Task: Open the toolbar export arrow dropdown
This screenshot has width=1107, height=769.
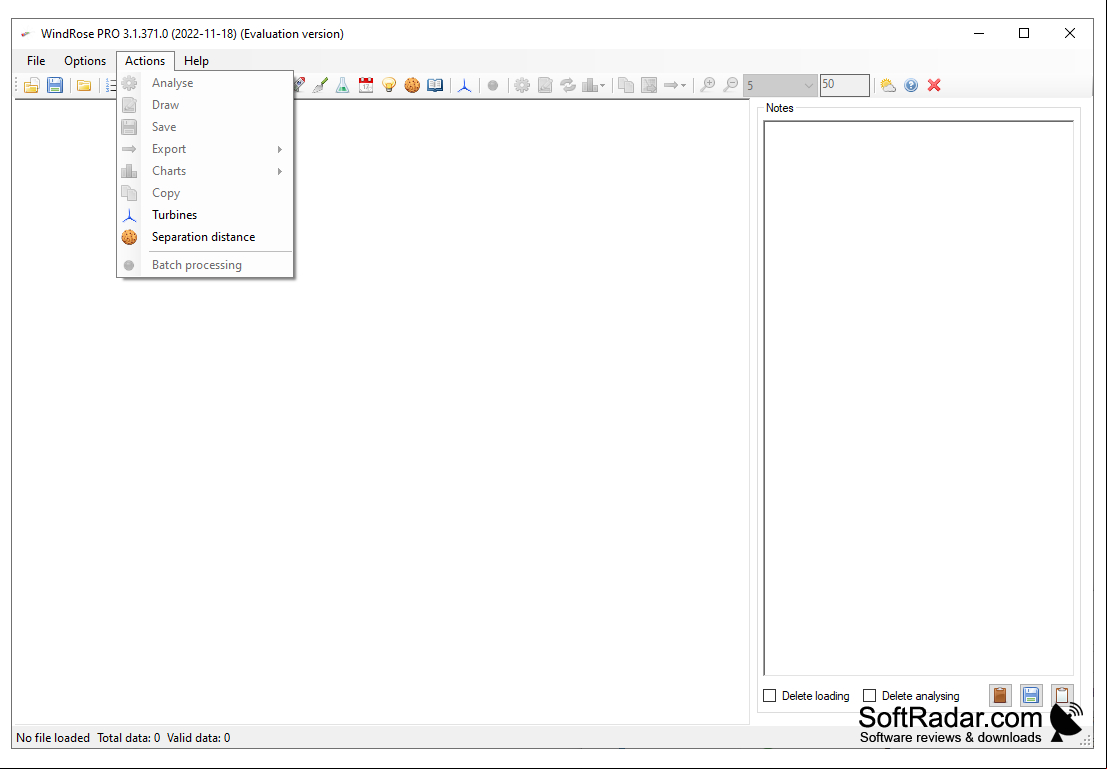Action: [675, 85]
